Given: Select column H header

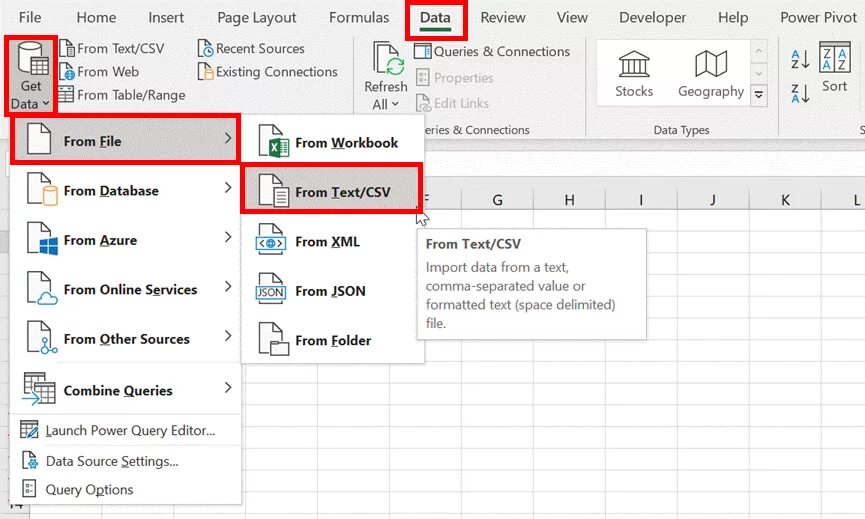Looking at the screenshot, I should pyautogui.click(x=569, y=200).
